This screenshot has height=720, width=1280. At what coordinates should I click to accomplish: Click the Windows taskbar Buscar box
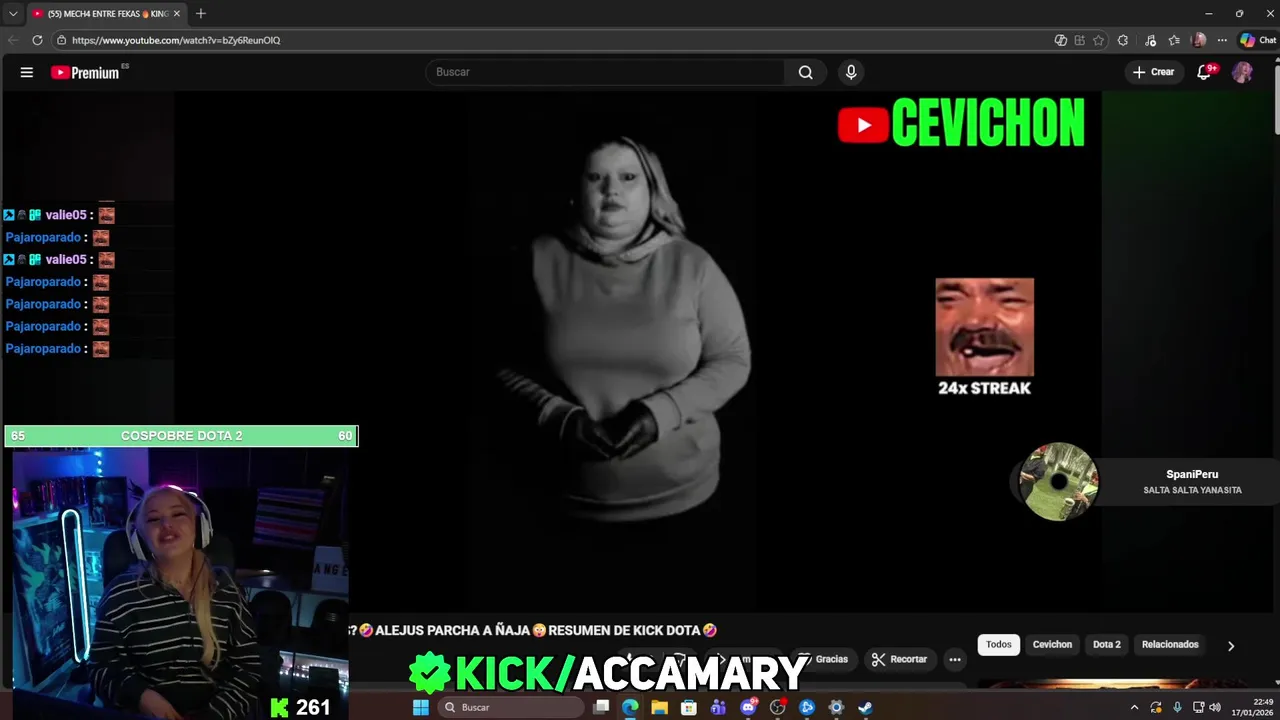tap(510, 707)
